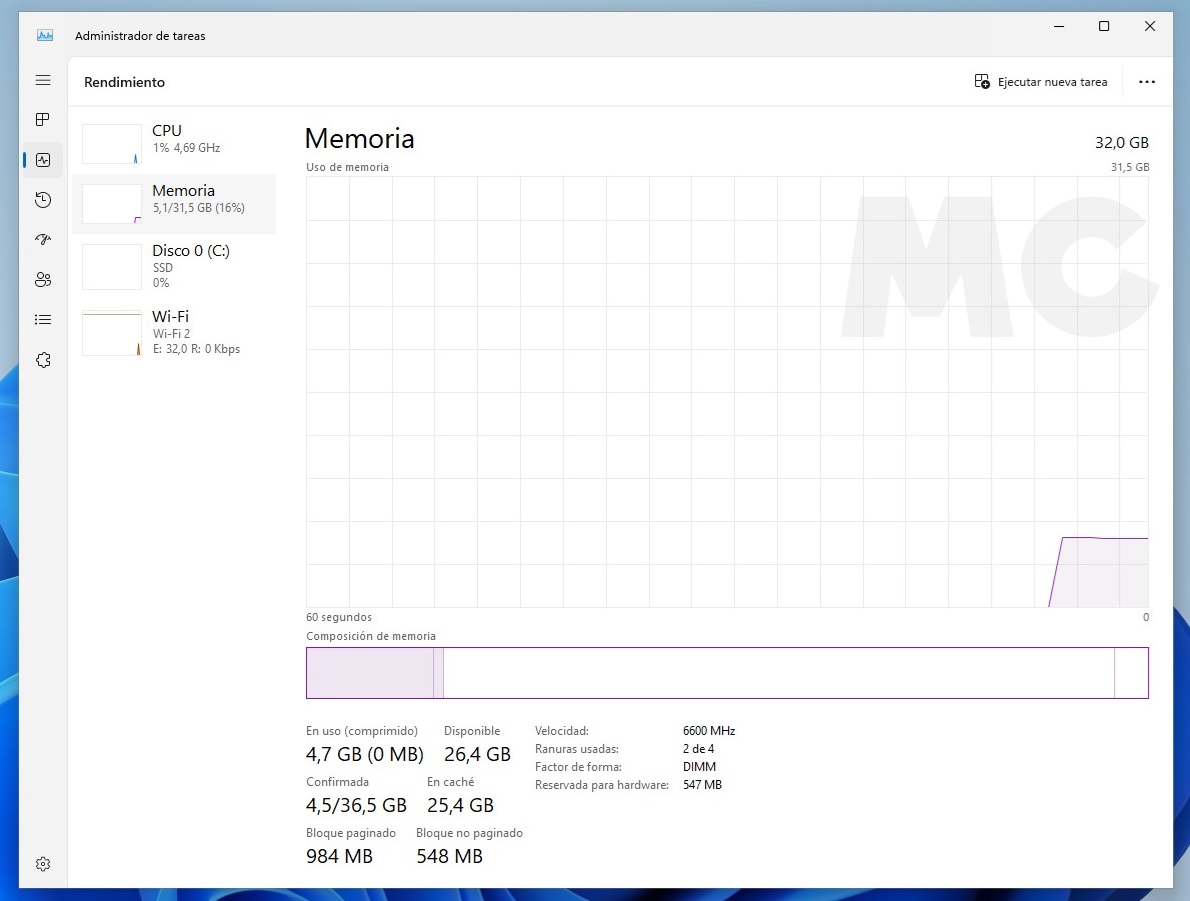This screenshot has width=1190, height=901.
Task: Open the three-dots more options menu
Action: pos(1147,82)
